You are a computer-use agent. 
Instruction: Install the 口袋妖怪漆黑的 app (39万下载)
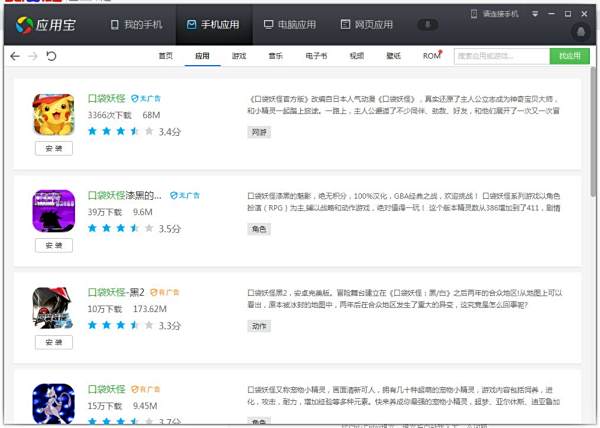point(54,245)
